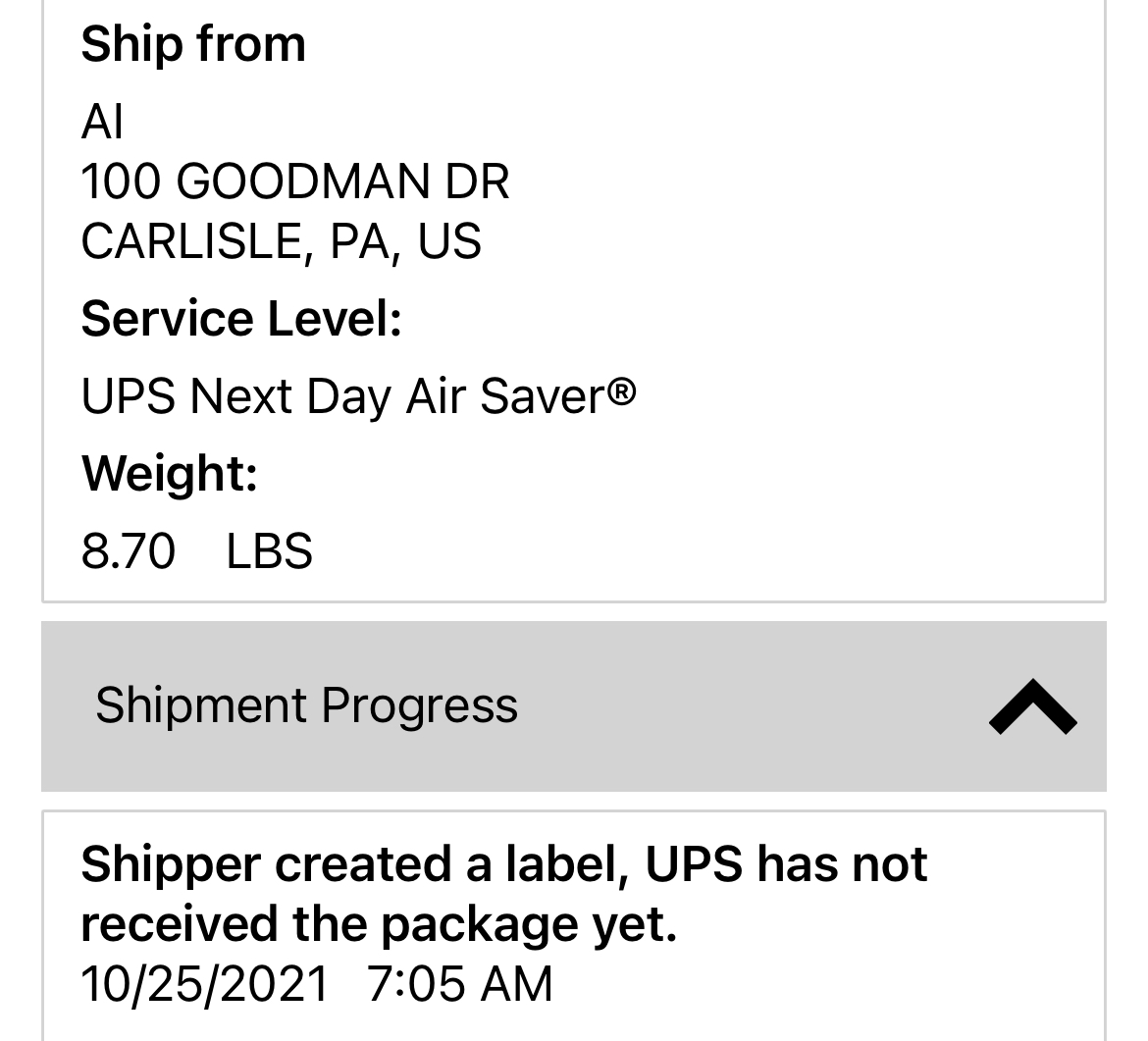Tap the word 'Progress' in the section header
This screenshot has height=1041, width=1148.
(x=419, y=705)
